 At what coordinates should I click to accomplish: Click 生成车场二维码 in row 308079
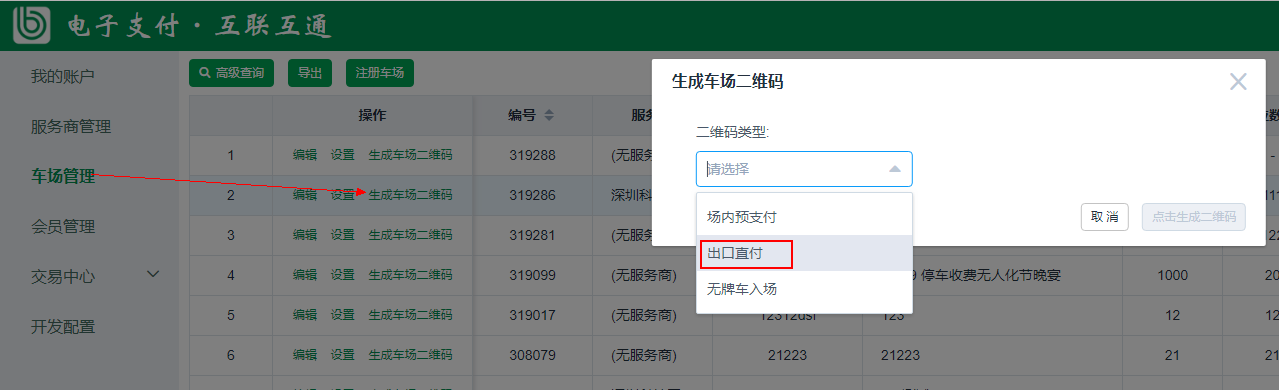pos(410,355)
